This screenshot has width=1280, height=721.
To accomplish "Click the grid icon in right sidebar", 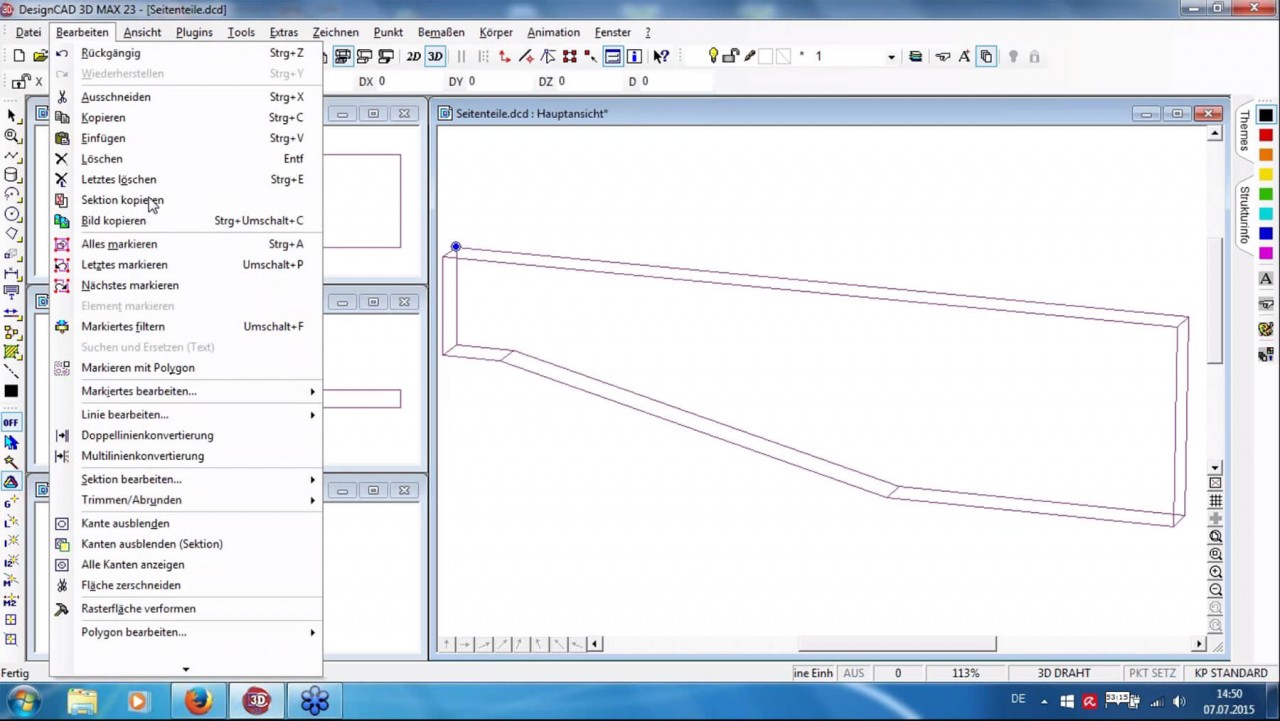I will [x=1214, y=500].
